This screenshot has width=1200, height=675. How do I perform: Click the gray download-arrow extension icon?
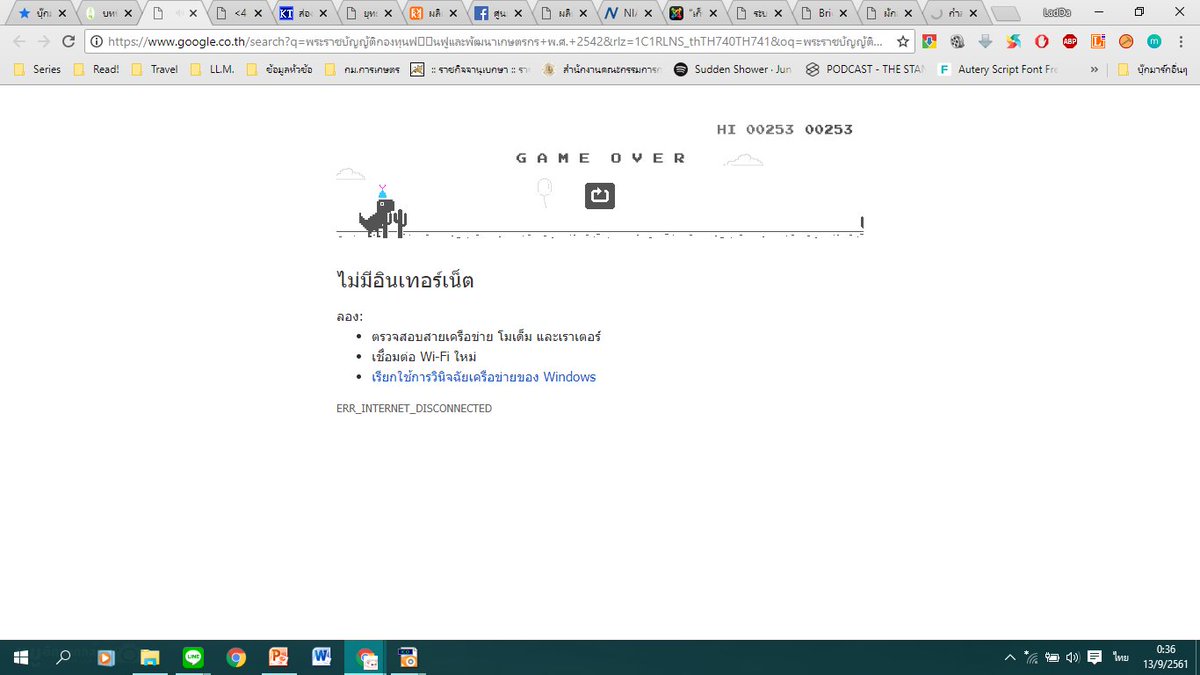(x=984, y=42)
